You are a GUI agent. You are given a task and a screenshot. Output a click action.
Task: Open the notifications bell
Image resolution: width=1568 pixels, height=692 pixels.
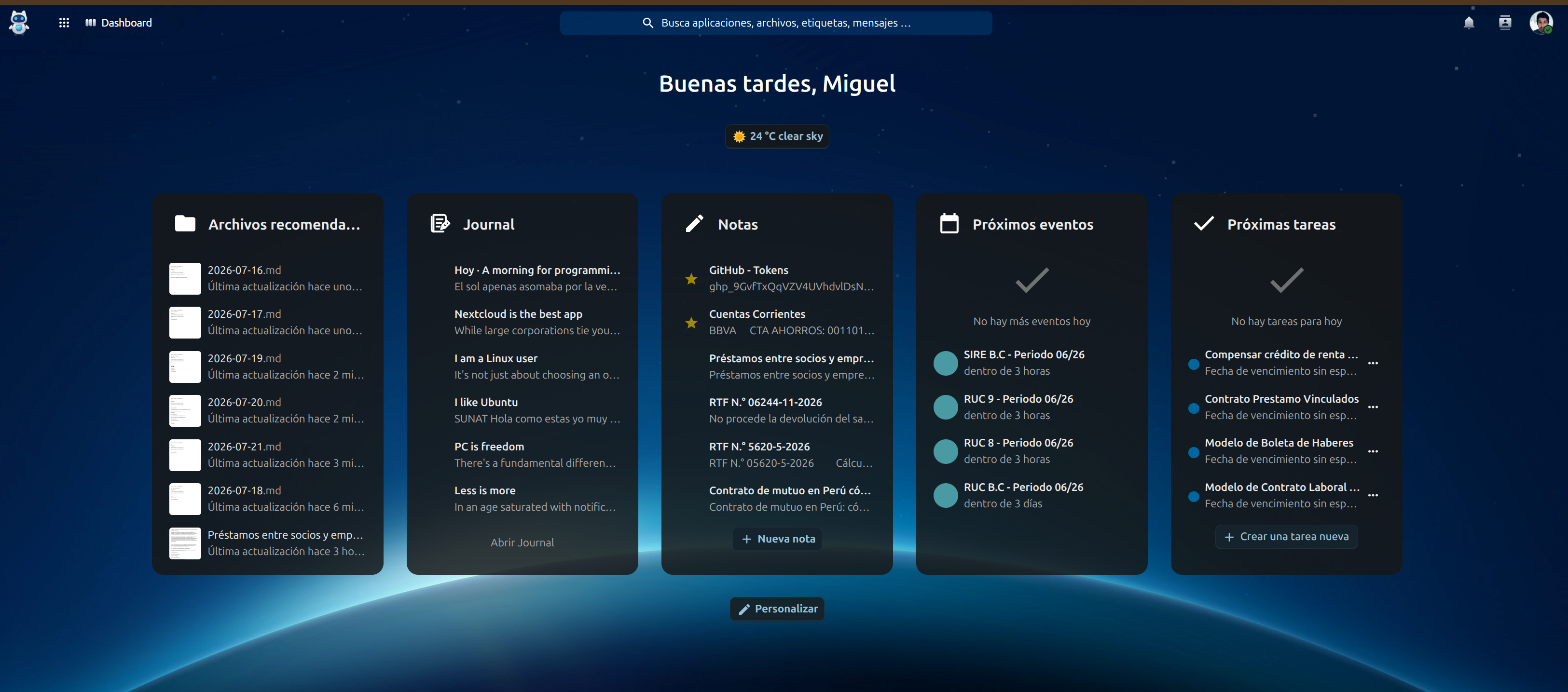point(1469,23)
